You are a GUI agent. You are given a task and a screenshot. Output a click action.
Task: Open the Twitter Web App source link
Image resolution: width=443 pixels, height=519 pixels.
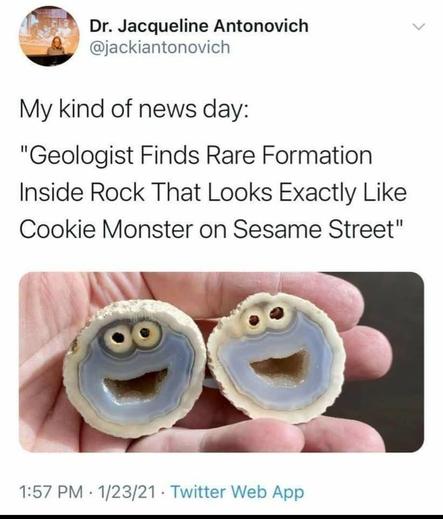(237, 492)
